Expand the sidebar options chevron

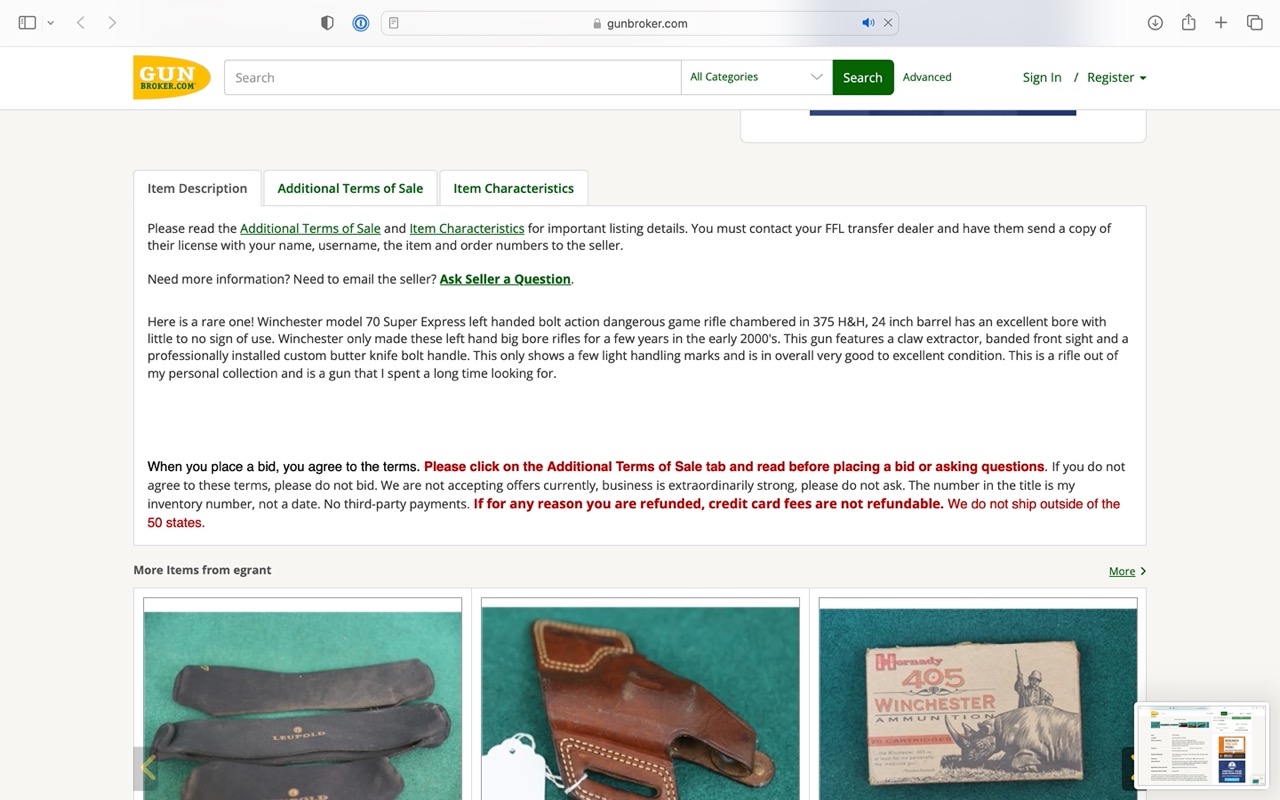(x=50, y=23)
